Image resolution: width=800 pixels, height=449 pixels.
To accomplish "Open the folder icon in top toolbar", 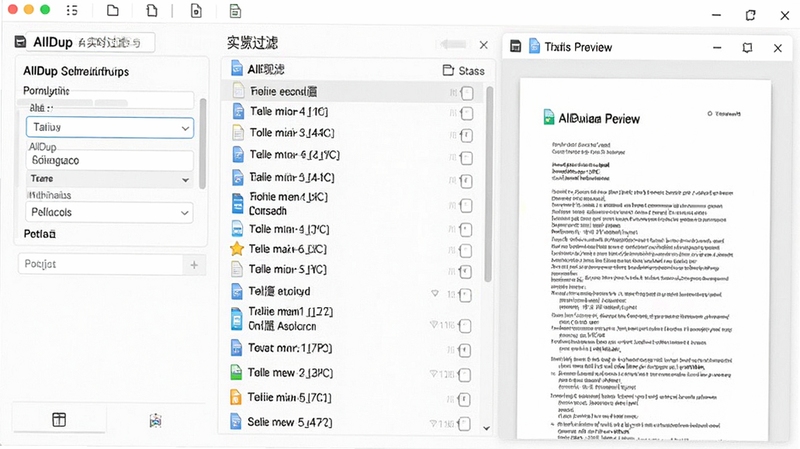I will [113, 10].
